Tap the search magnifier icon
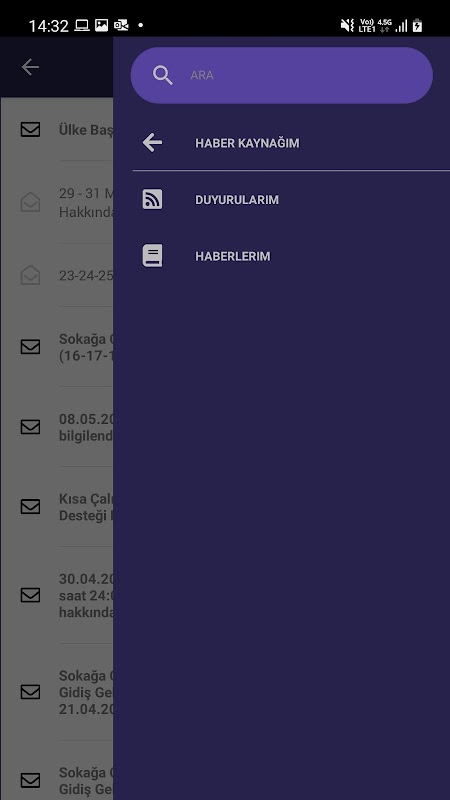 [163, 76]
